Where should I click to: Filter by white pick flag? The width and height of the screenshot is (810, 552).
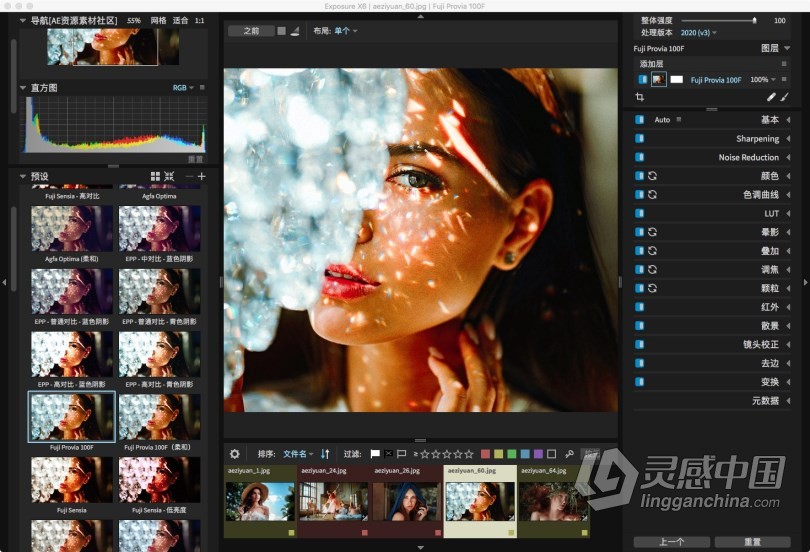click(x=376, y=454)
